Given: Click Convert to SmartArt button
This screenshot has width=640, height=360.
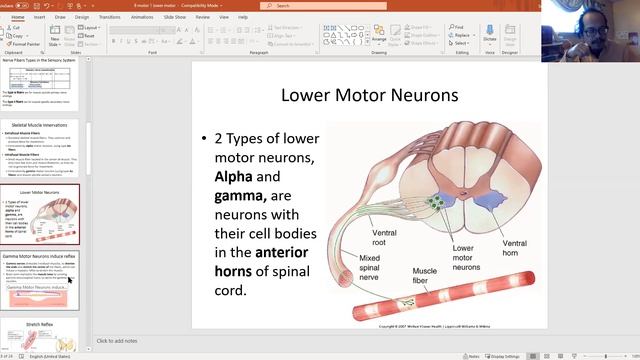Looking at the screenshot, I should [x=291, y=44].
